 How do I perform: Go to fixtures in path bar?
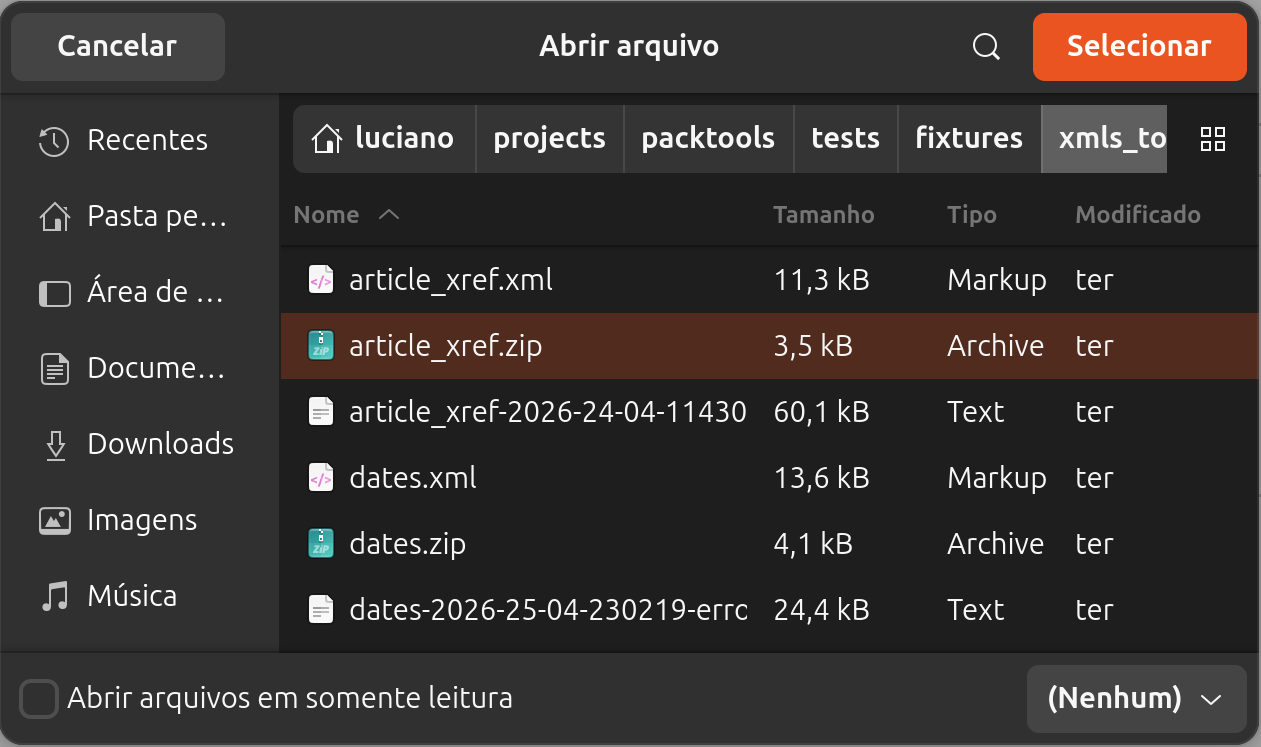pos(969,139)
